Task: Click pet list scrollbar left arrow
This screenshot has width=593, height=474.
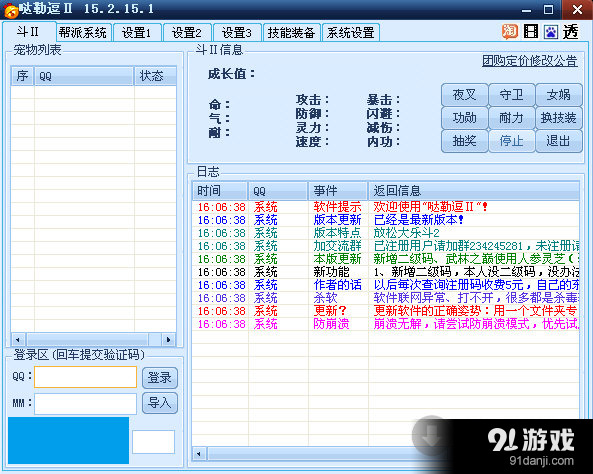Action: tap(18, 339)
